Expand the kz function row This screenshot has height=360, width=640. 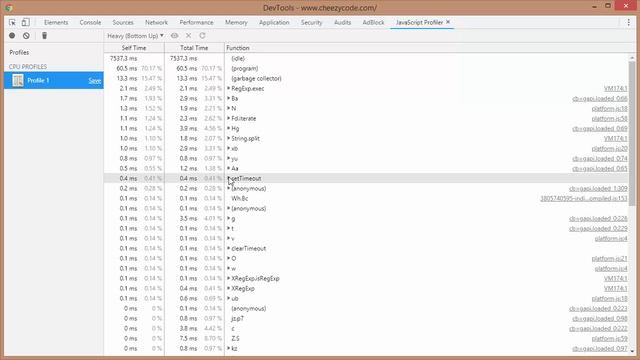point(229,348)
